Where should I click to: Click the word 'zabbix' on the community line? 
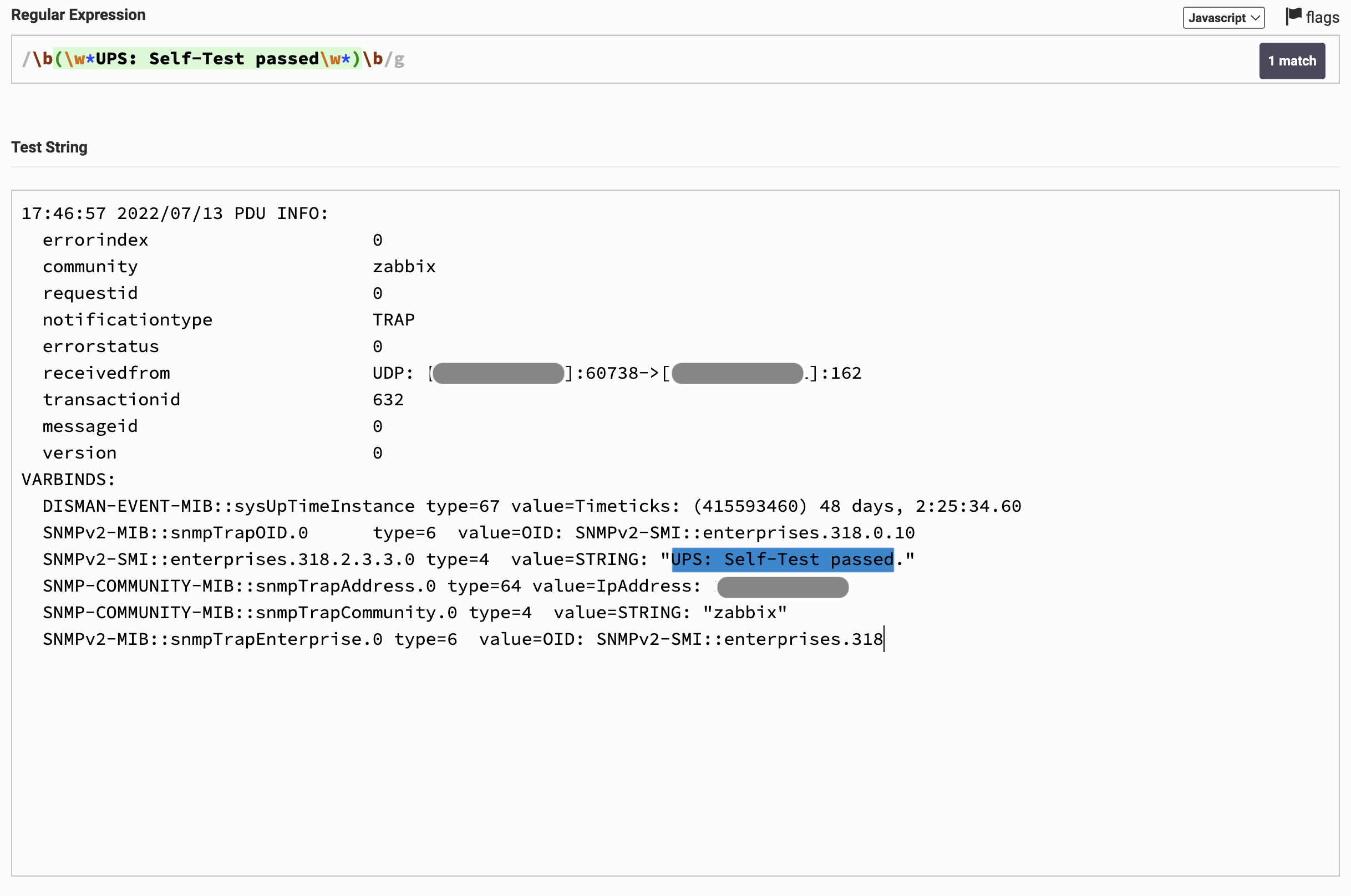click(x=404, y=267)
